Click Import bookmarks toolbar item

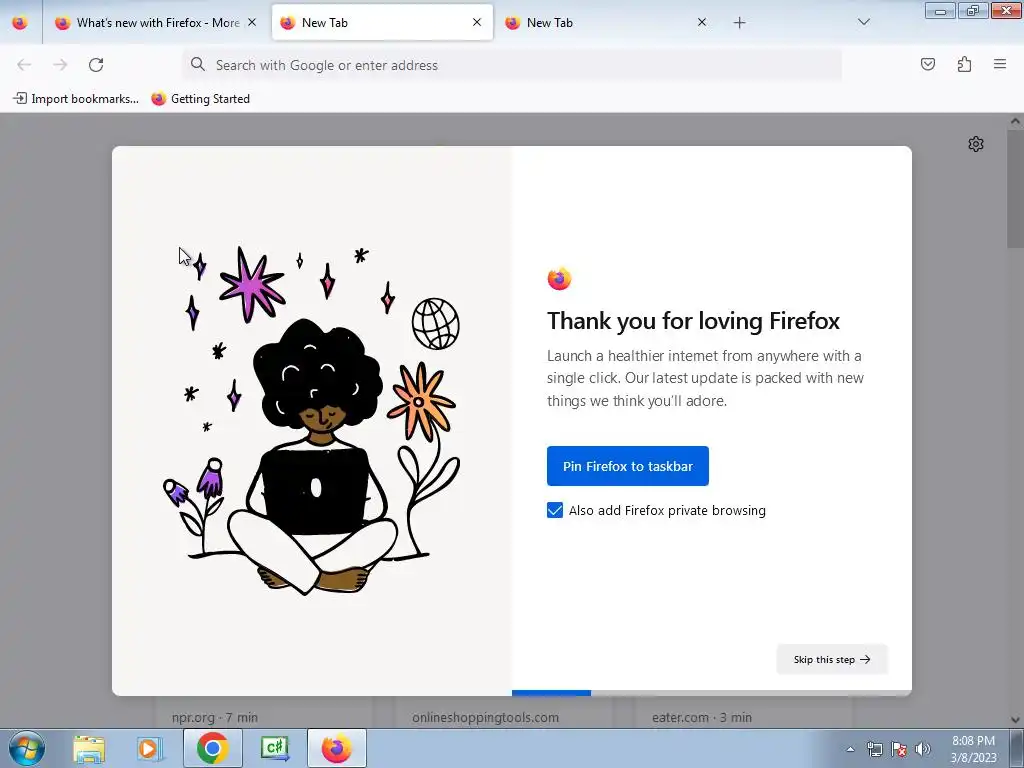coord(76,99)
